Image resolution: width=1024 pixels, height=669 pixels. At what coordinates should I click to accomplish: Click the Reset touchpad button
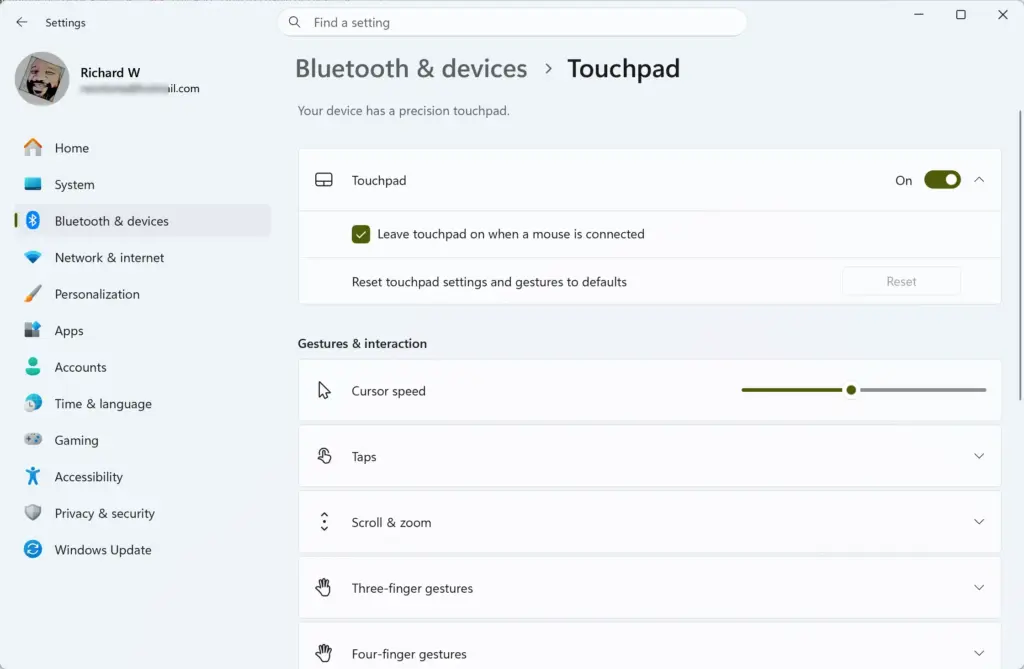901,282
